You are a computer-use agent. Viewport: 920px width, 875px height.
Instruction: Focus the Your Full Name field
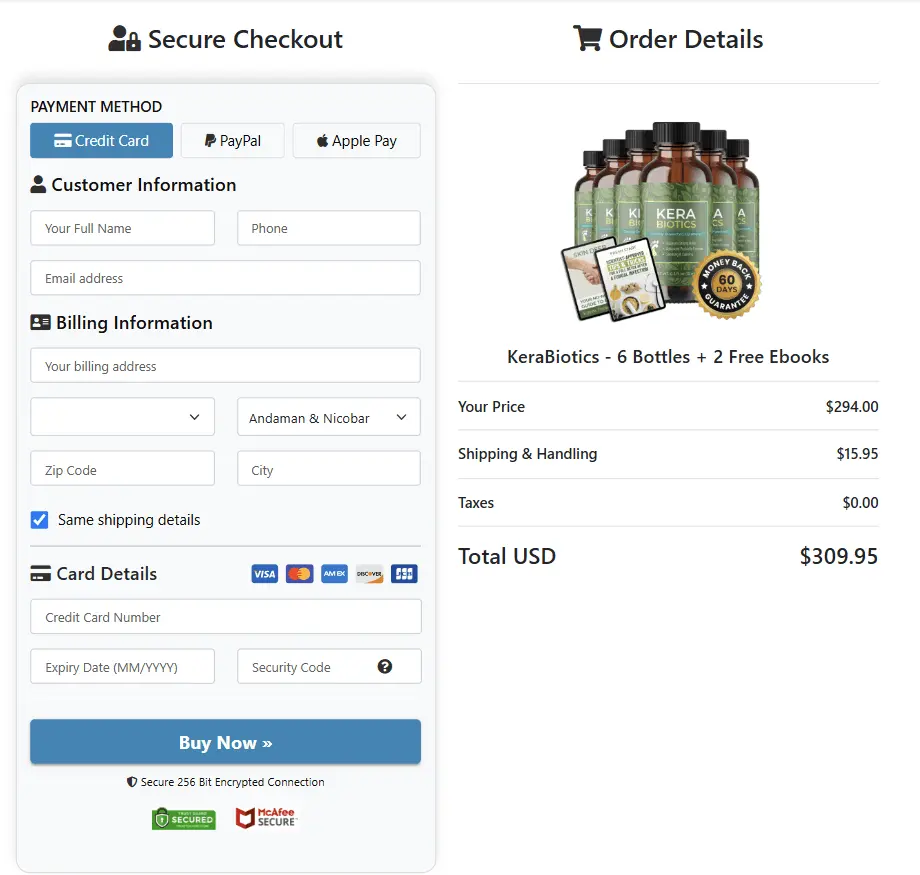tap(122, 228)
